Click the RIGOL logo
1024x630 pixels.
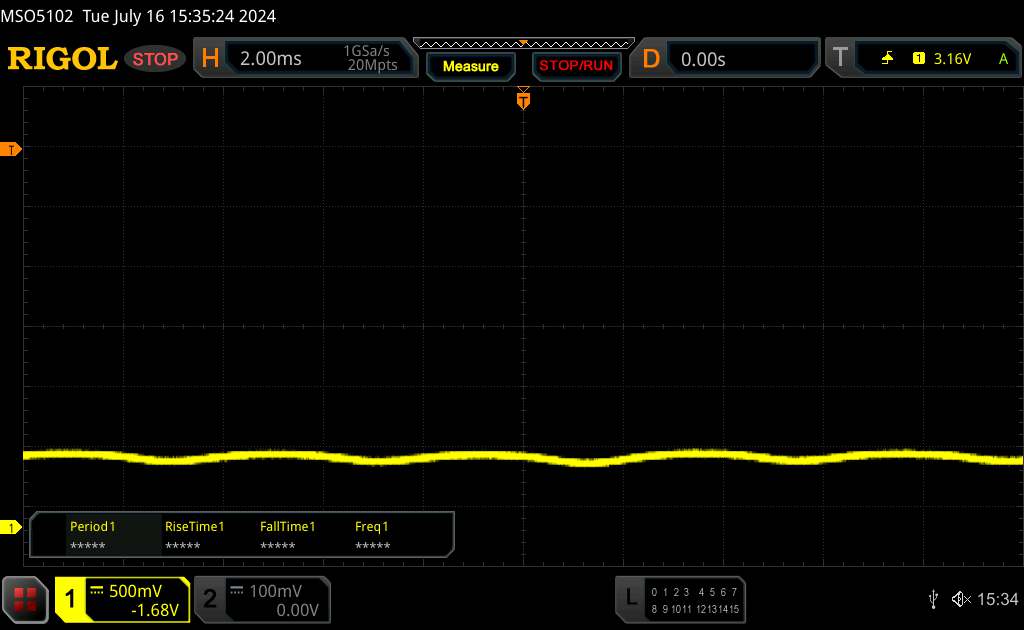[62, 59]
